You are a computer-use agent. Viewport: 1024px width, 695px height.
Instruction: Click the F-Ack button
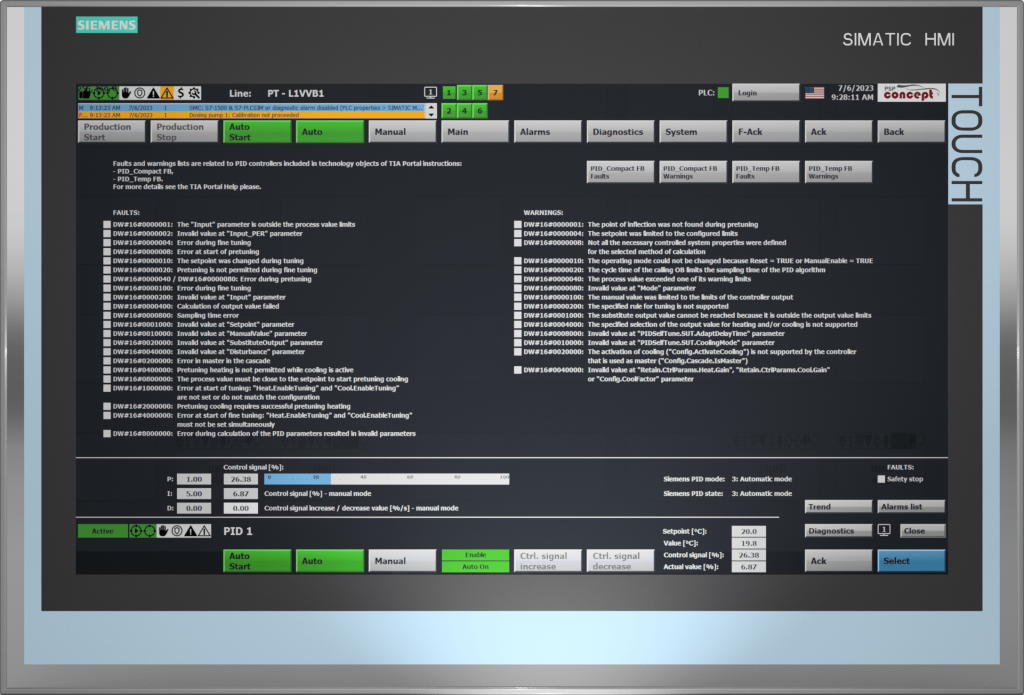click(765, 131)
